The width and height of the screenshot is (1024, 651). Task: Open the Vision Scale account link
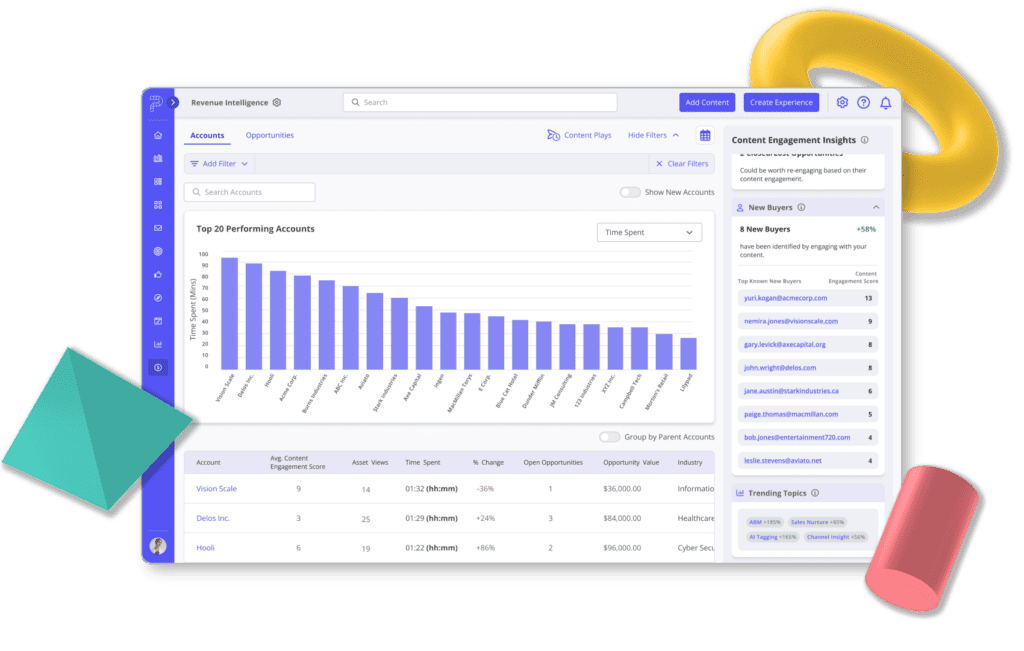click(x=216, y=489)
